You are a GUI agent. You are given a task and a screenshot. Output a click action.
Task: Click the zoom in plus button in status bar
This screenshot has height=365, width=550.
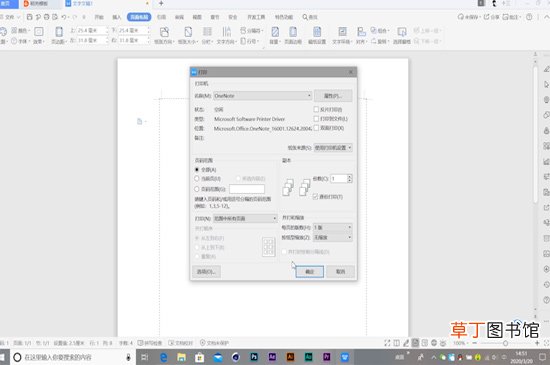pyautogui.click(x=537, y=343)
